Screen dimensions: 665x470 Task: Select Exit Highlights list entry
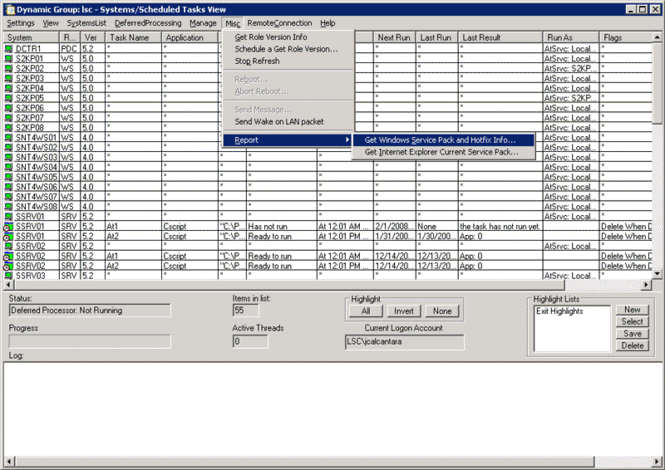(x=559, y=311)
